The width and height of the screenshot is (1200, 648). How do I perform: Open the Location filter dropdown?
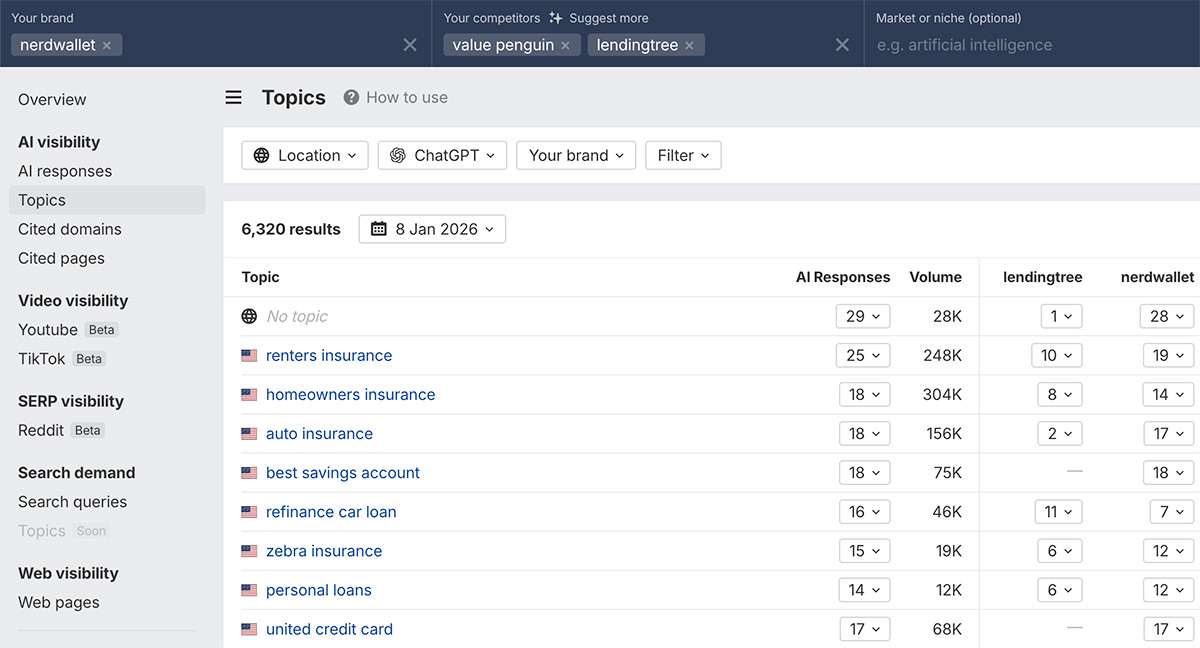[305, 155]
